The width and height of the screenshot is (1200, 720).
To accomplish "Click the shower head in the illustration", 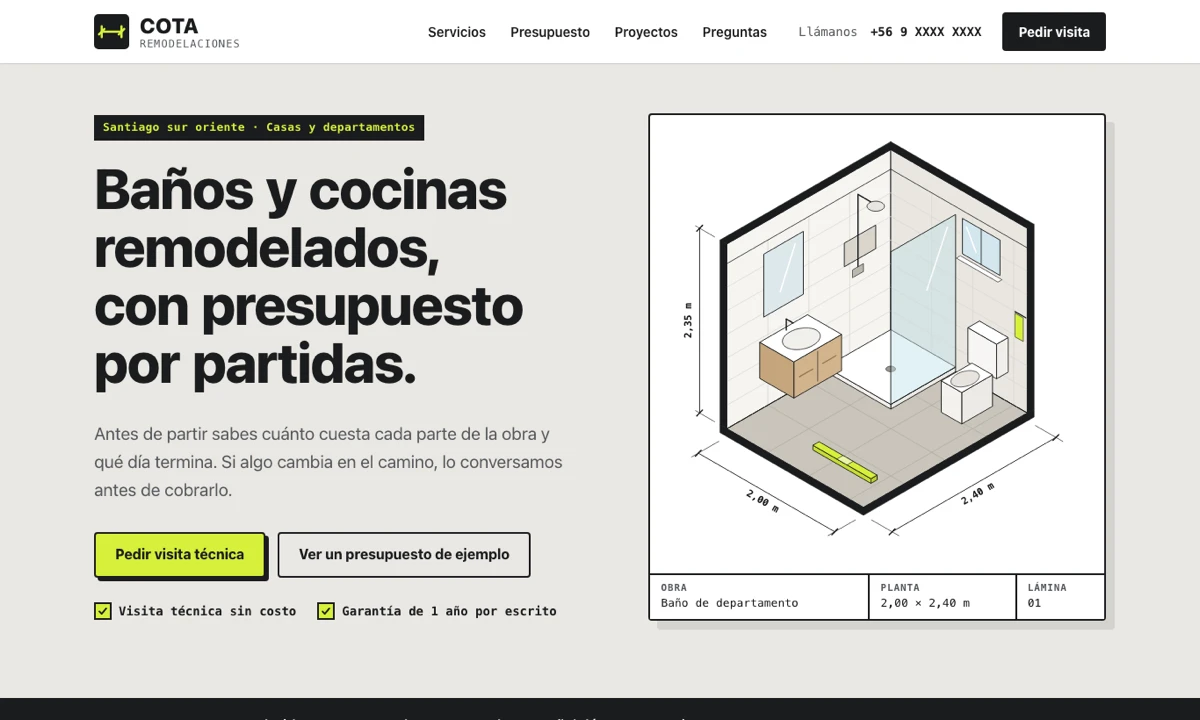I will pyautogui.click(x=875, y=206).
